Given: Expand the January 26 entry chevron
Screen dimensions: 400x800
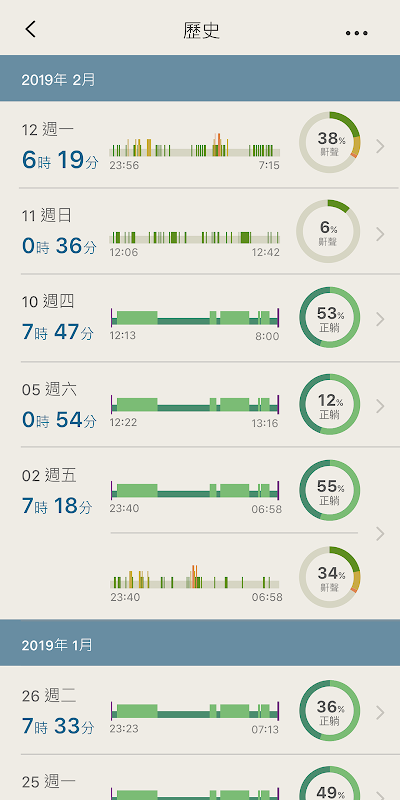Looking at the screenshot, I should (x=380, y=713).
